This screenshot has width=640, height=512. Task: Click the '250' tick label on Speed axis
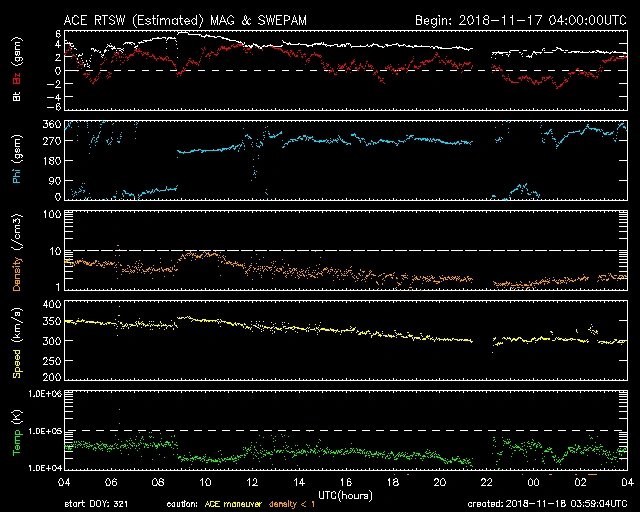click(x=52, y=361)
